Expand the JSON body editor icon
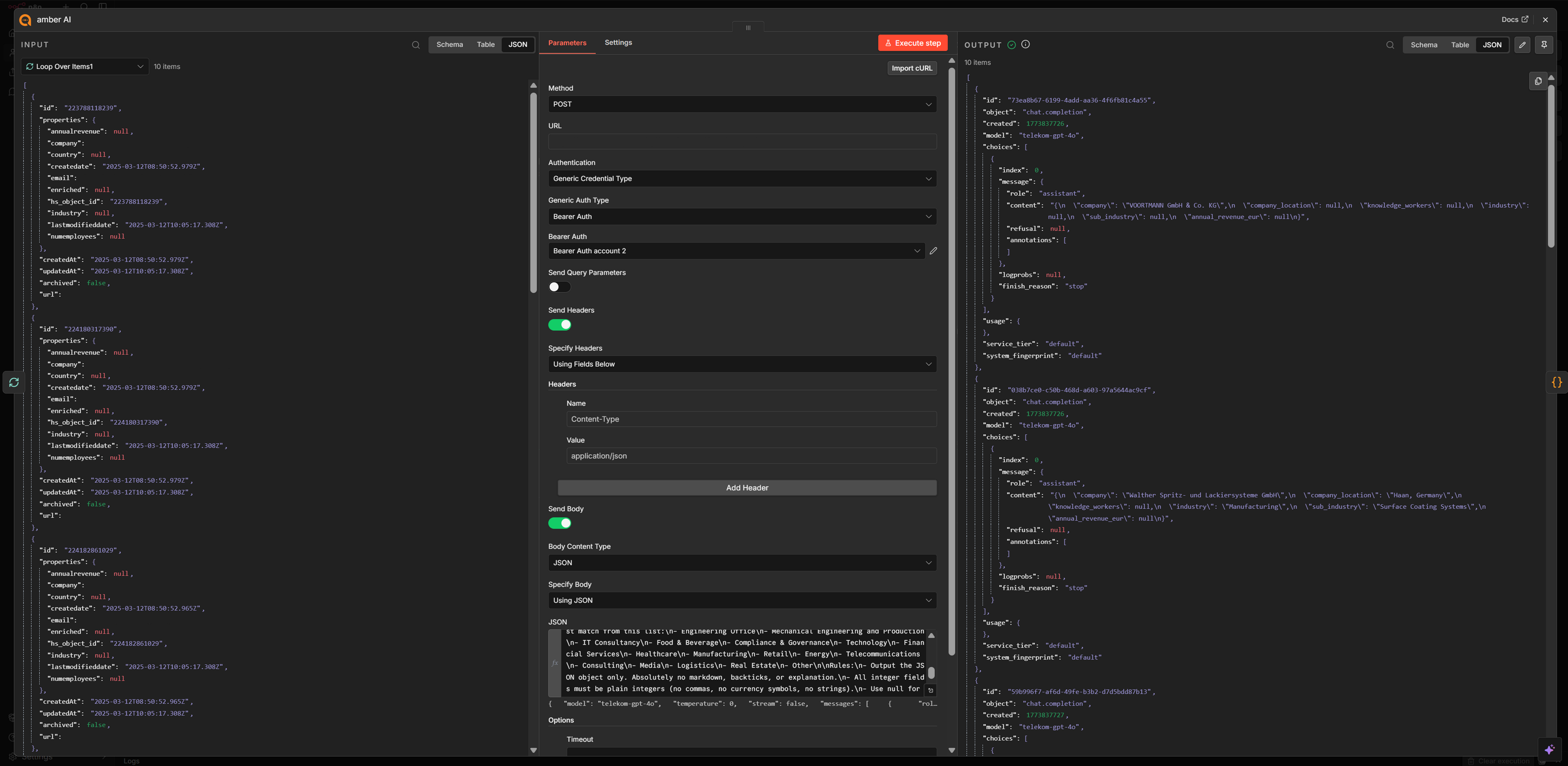The height and width of the screenshot is (766, 1568). click(931, 691)
